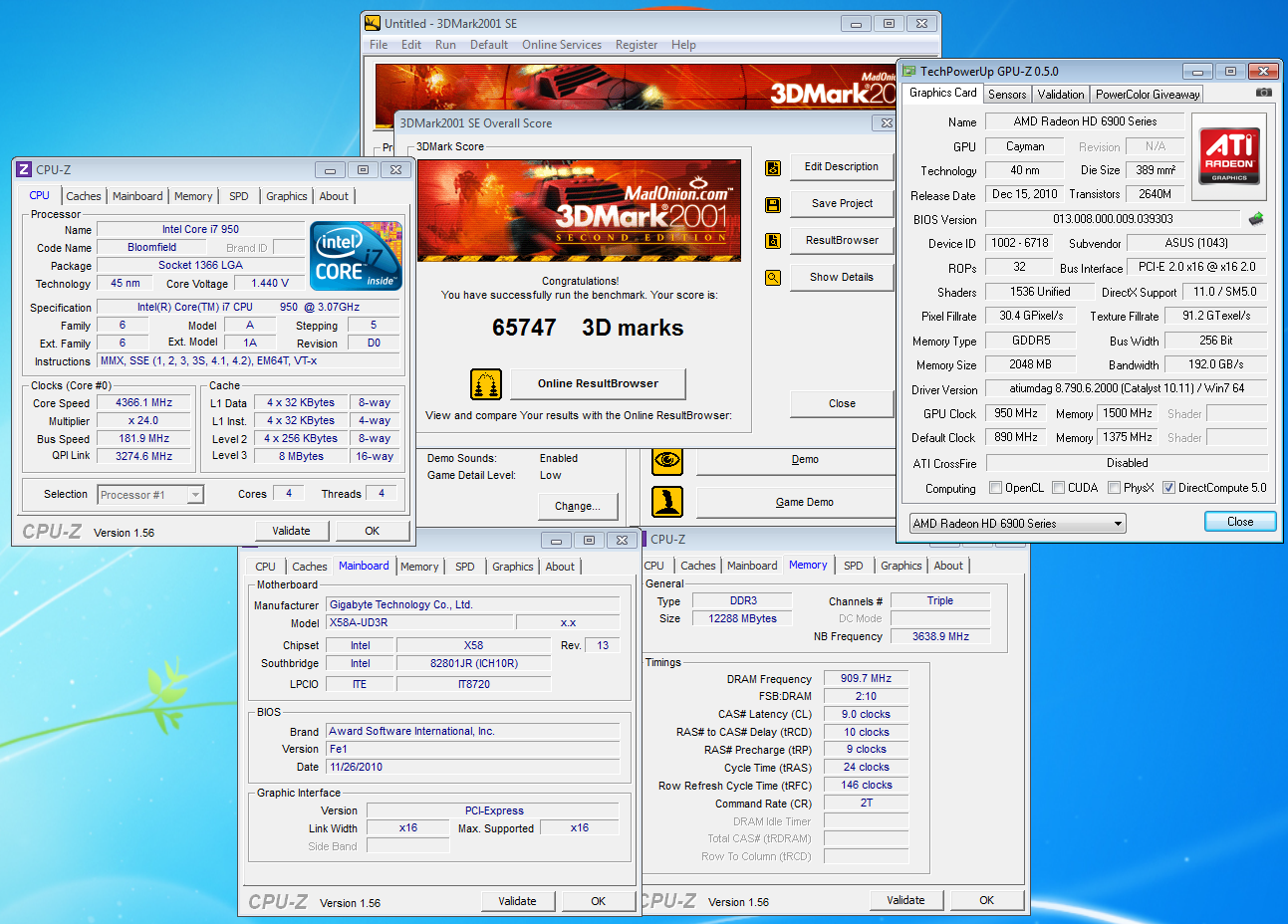Viewport: 1288px width, 924px height.
Task: Switch to Caches tab in top CPU-Z window
Action: (x=84, y=196)
